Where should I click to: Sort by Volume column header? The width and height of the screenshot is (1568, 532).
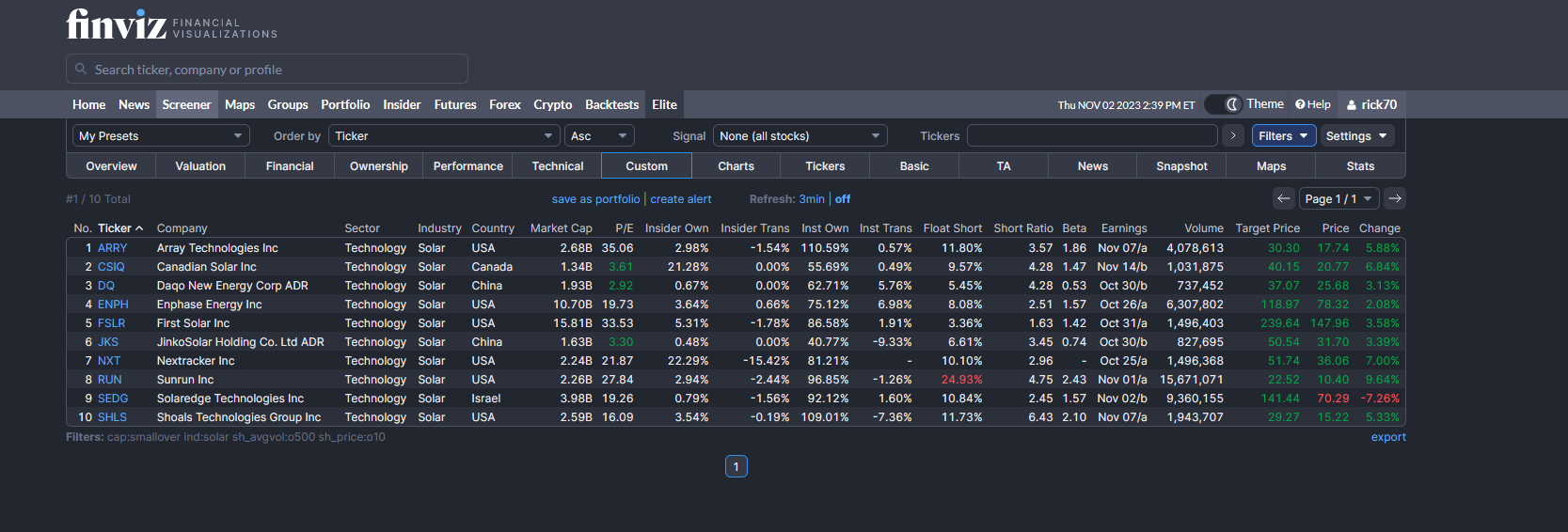point(1204,228)
